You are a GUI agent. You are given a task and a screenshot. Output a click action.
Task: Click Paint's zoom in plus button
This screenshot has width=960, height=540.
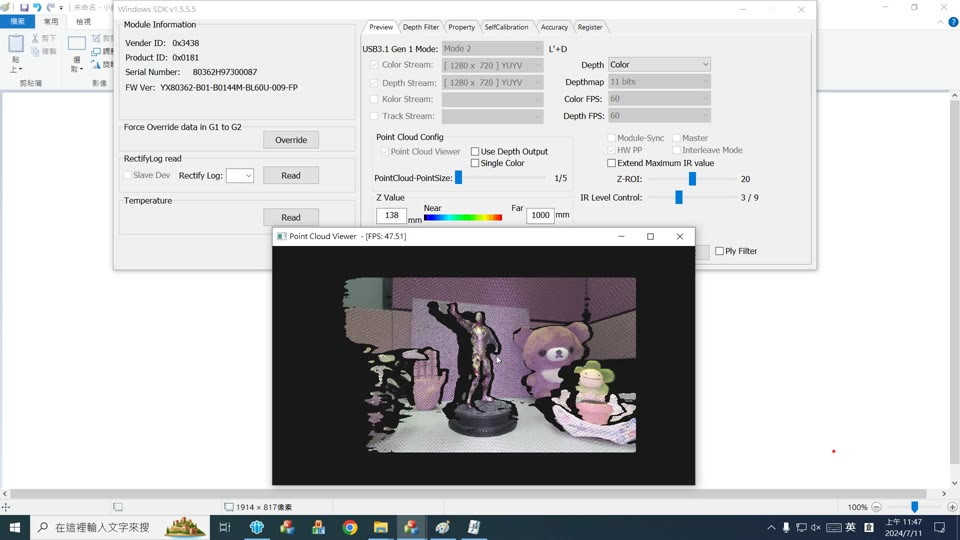[x=952, y=507]
